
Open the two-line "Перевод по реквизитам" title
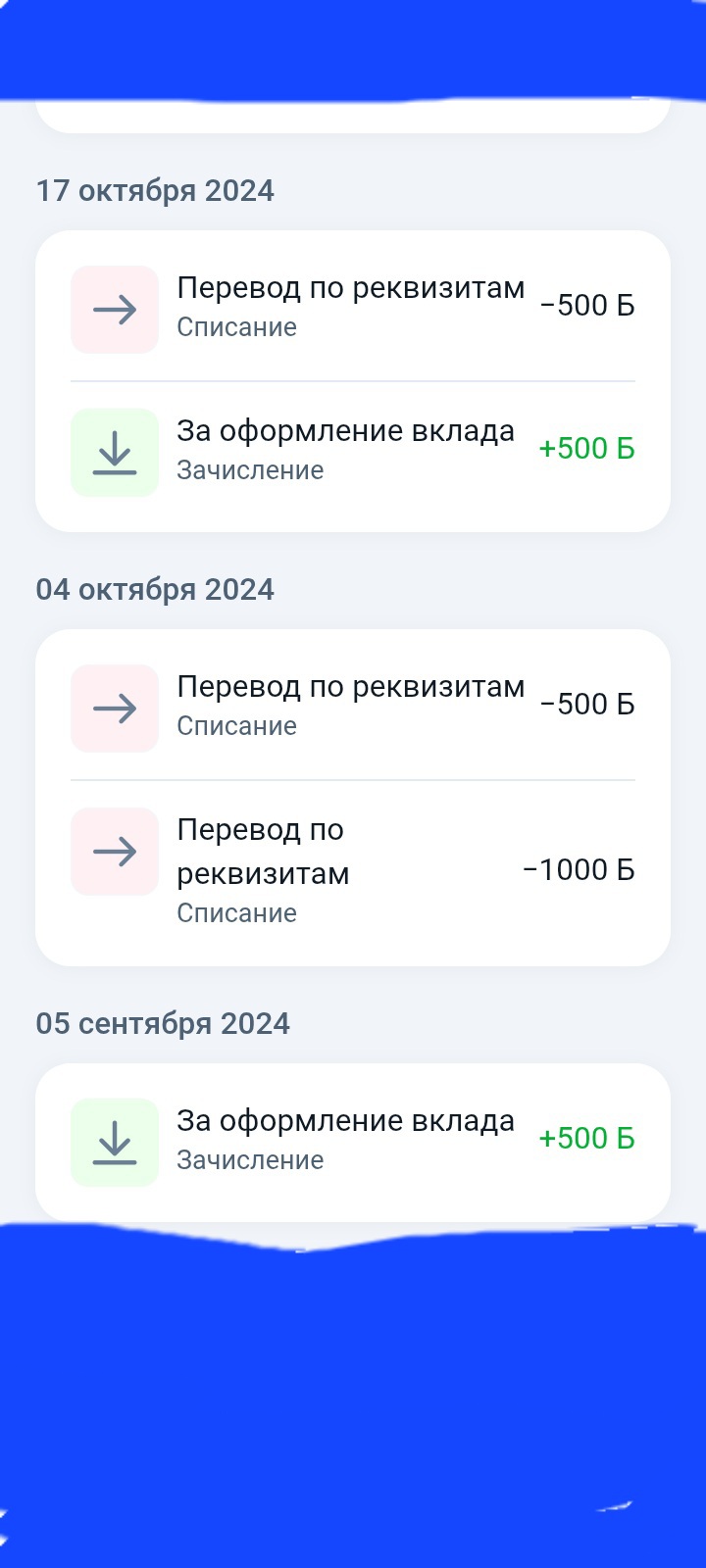(263, 851)
